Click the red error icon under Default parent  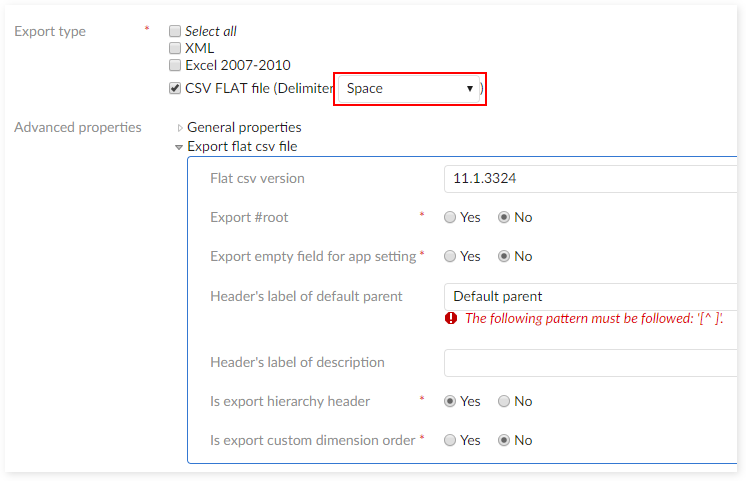tap(451, 319)
